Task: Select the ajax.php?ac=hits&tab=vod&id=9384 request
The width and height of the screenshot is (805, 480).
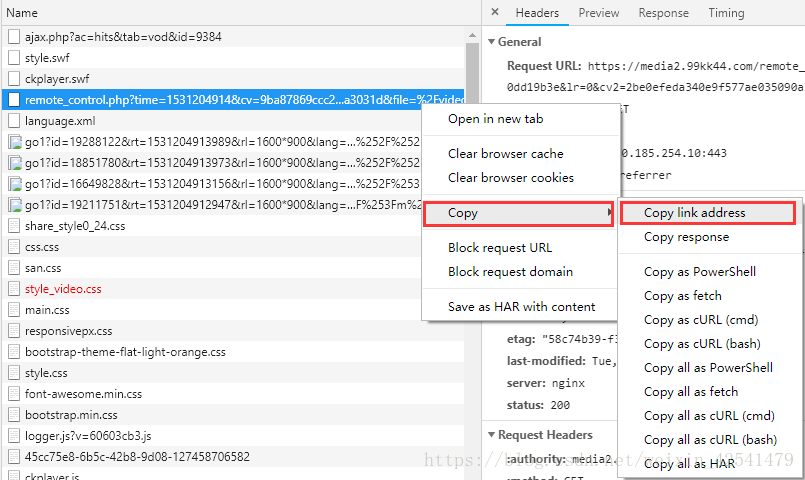Action: point(234,36)
